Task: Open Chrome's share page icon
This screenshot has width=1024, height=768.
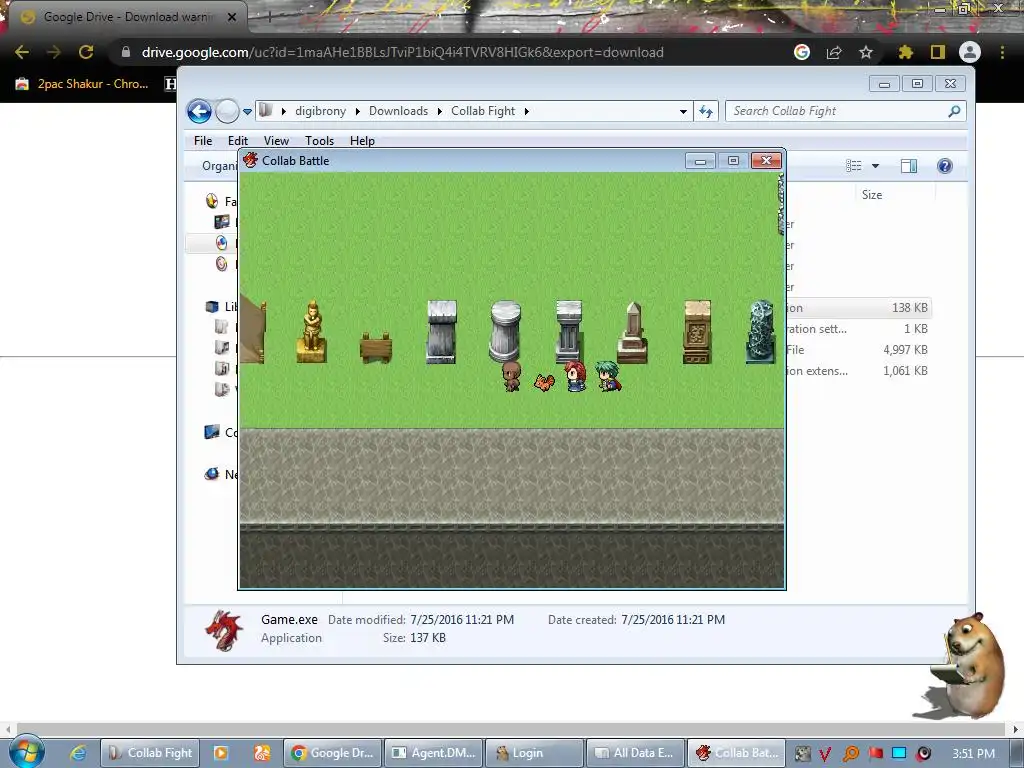Action: (x=834, y=52)
